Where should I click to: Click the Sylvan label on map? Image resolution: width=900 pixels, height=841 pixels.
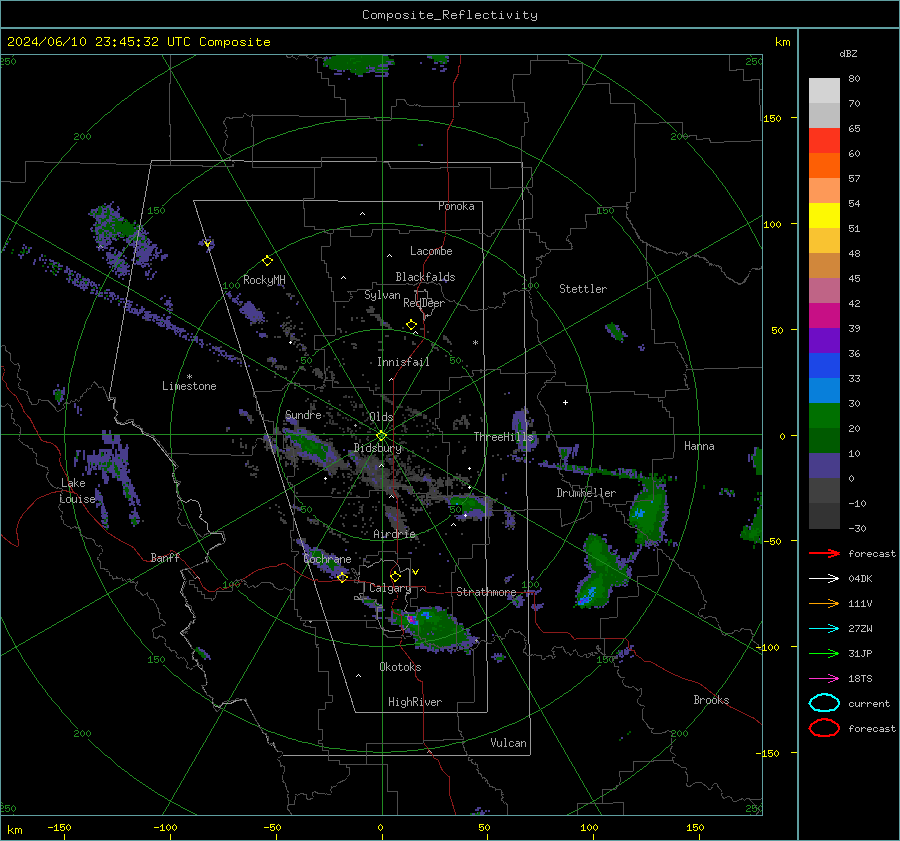[x=382, y=295]
